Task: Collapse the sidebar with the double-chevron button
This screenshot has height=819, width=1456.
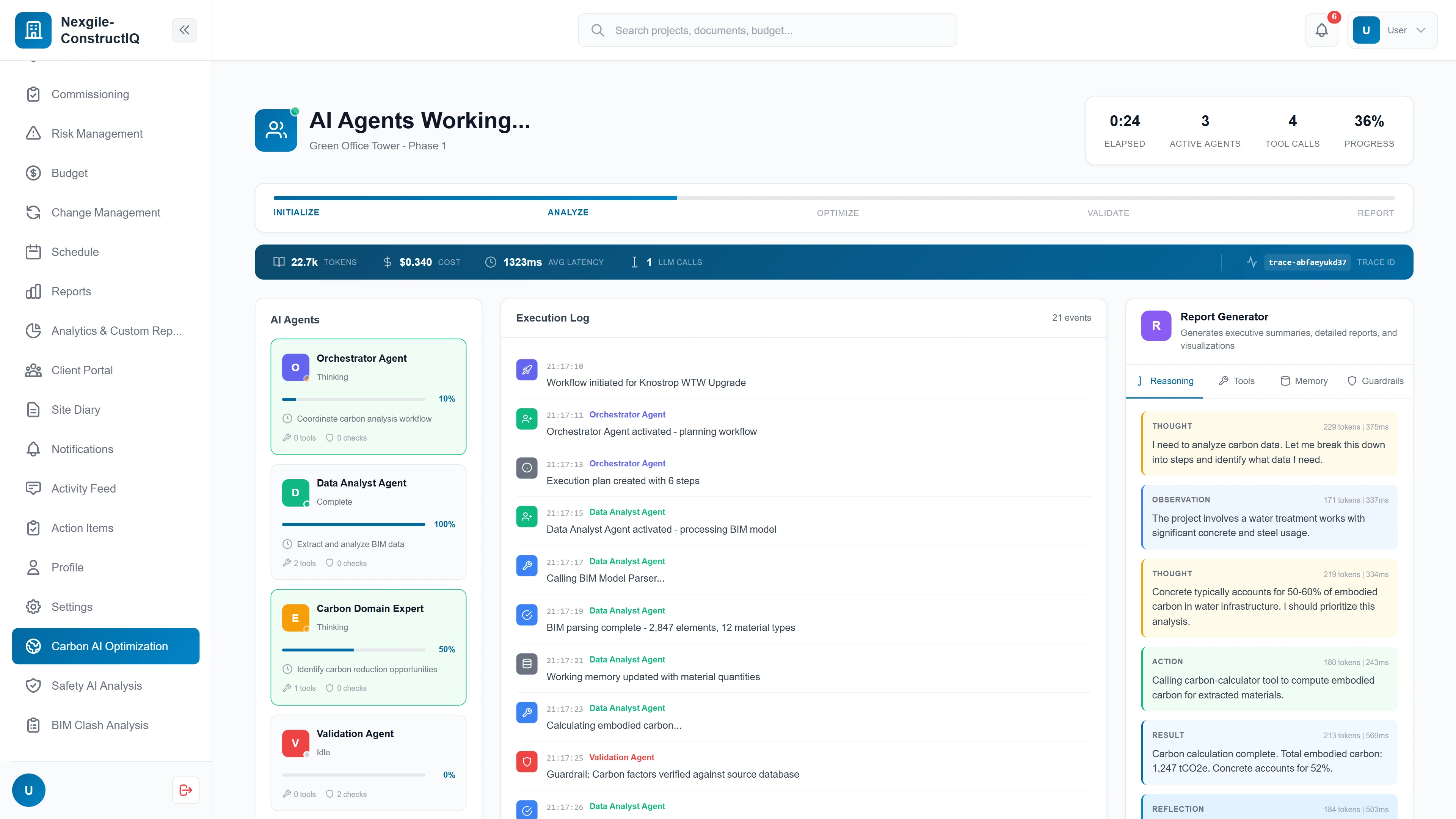Action: click(x=184, y=30)
